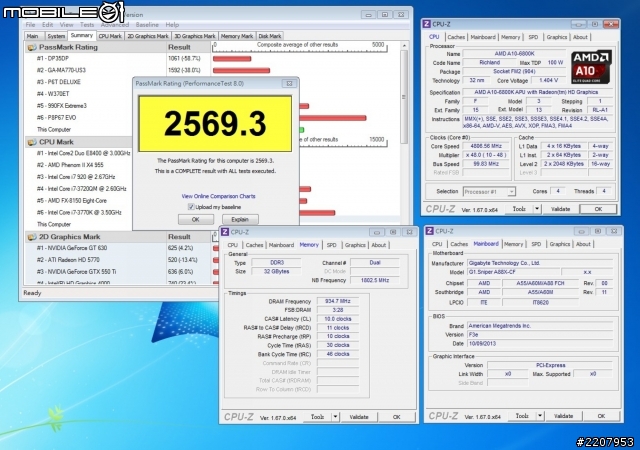
Task: Switch to the System tab in PerformanceTest
Action: [56, 36]
